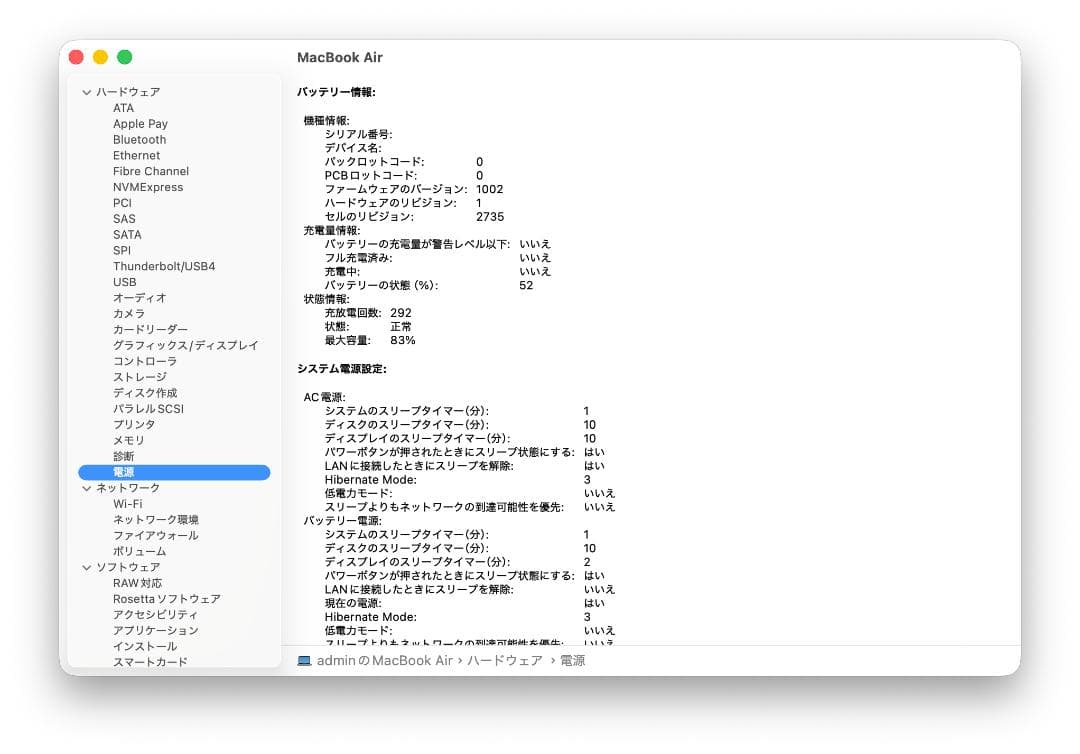Click the 充放電回数 value 292
1080x754 pixels.
[401, 313]
